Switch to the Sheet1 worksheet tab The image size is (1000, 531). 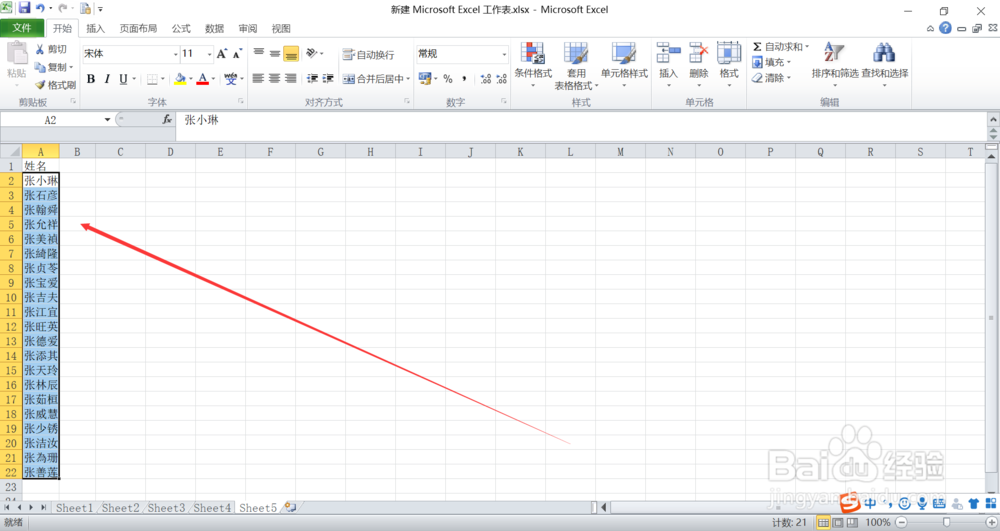(74, 508)
